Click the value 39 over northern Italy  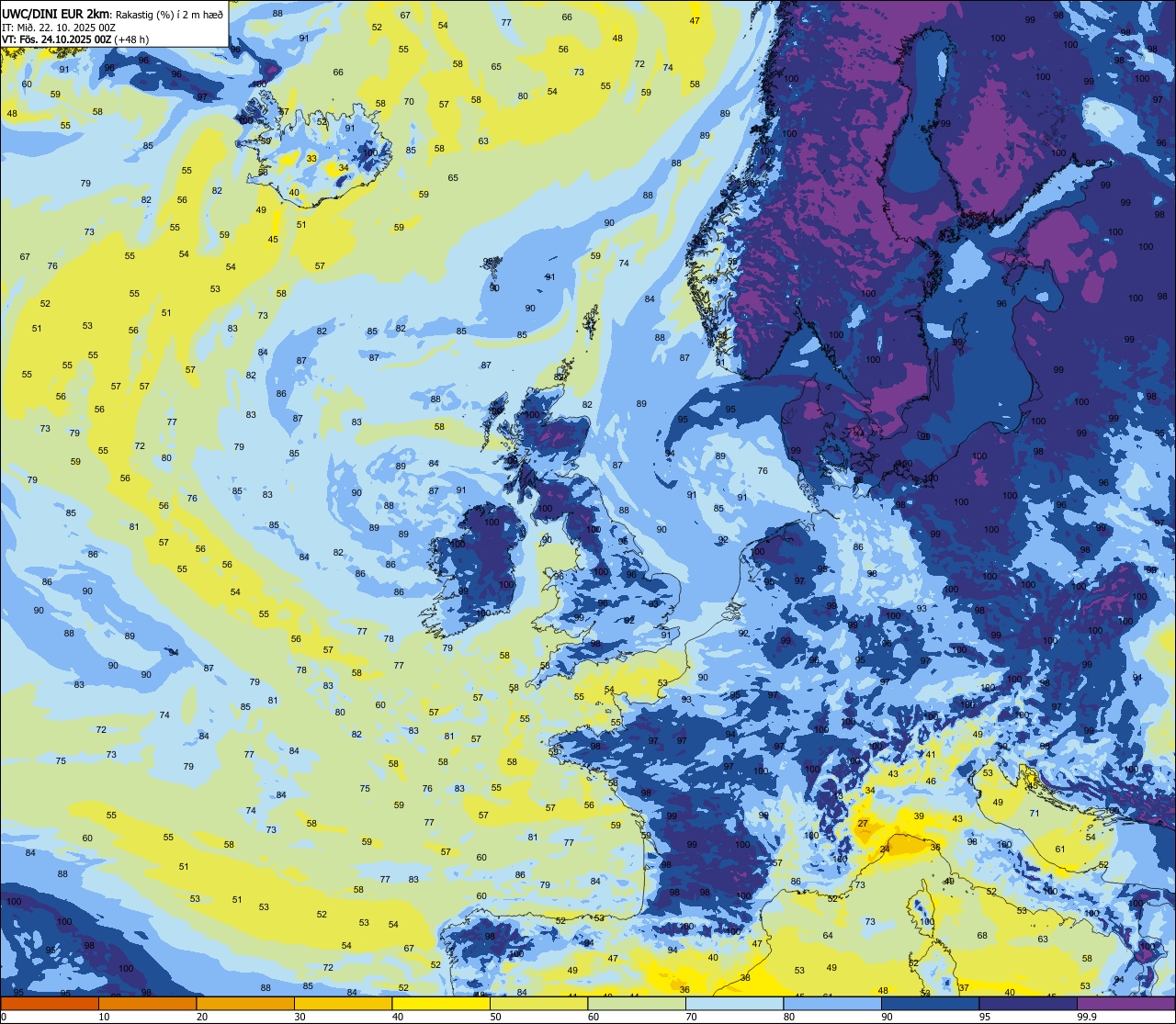click(x=919, y=816)
